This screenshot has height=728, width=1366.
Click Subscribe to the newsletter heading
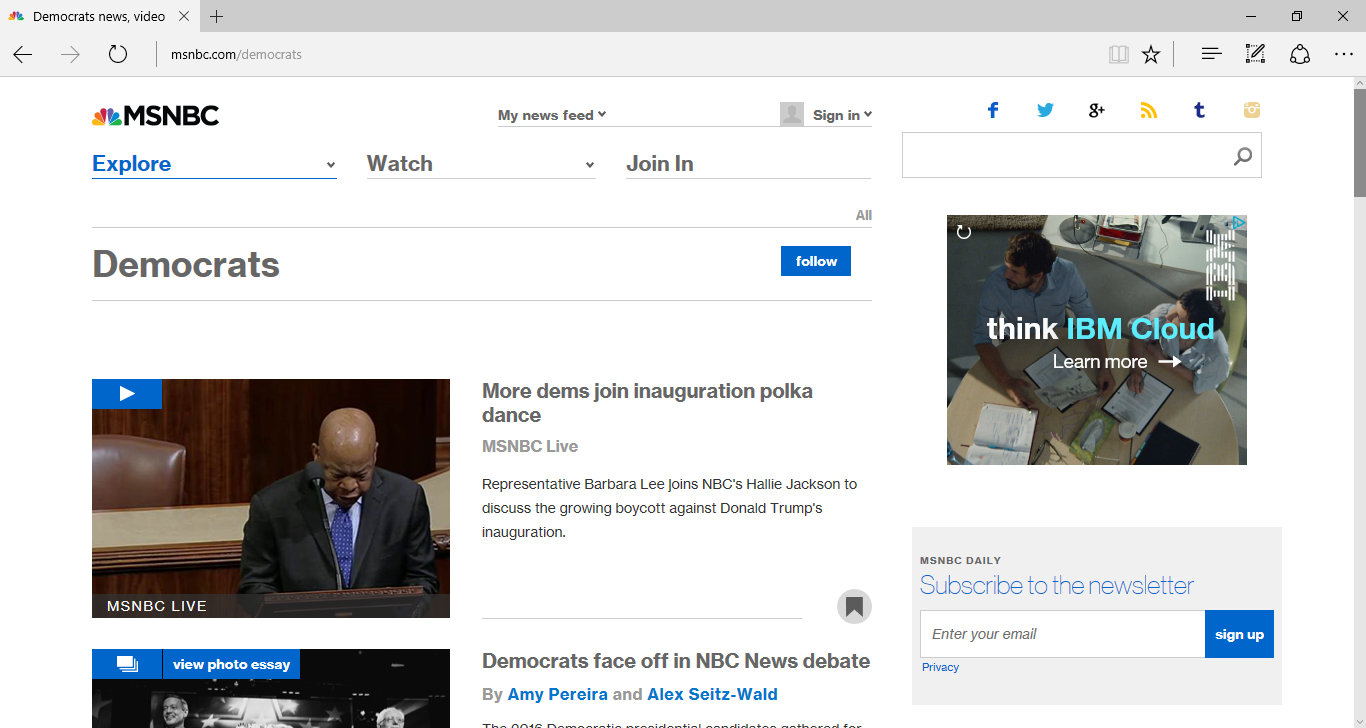point(1057,586)
